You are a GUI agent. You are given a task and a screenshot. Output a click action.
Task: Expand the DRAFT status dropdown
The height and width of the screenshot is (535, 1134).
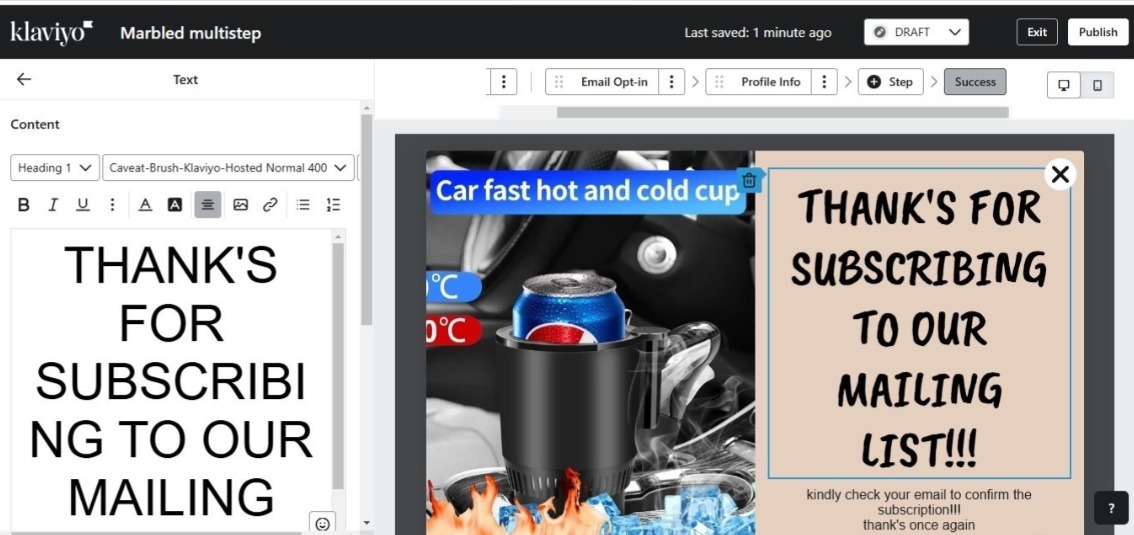(x=916, y=32)
